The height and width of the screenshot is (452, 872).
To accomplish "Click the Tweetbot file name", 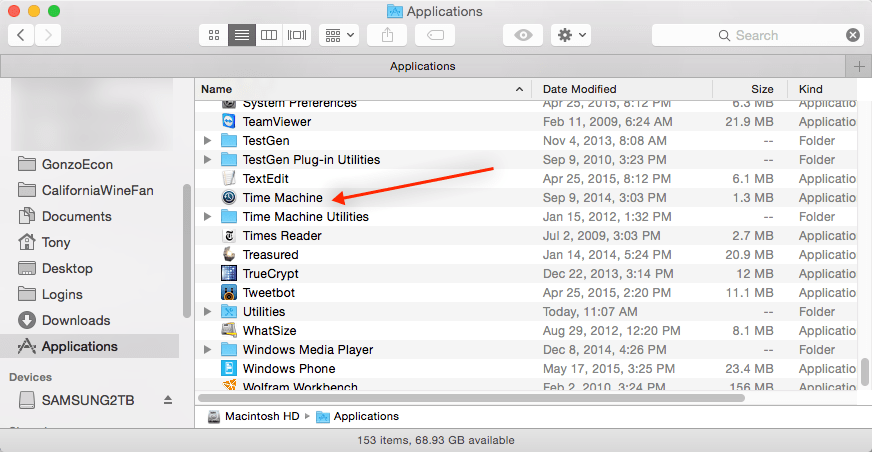I will point(269,292).
